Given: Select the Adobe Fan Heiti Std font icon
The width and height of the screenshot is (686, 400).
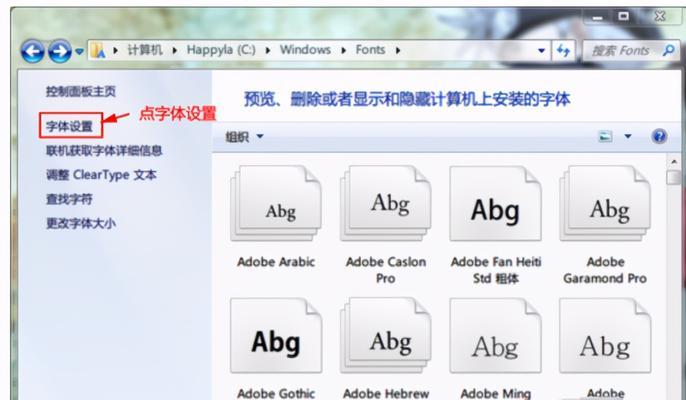Looking at the screenshot, I should 496,203.
